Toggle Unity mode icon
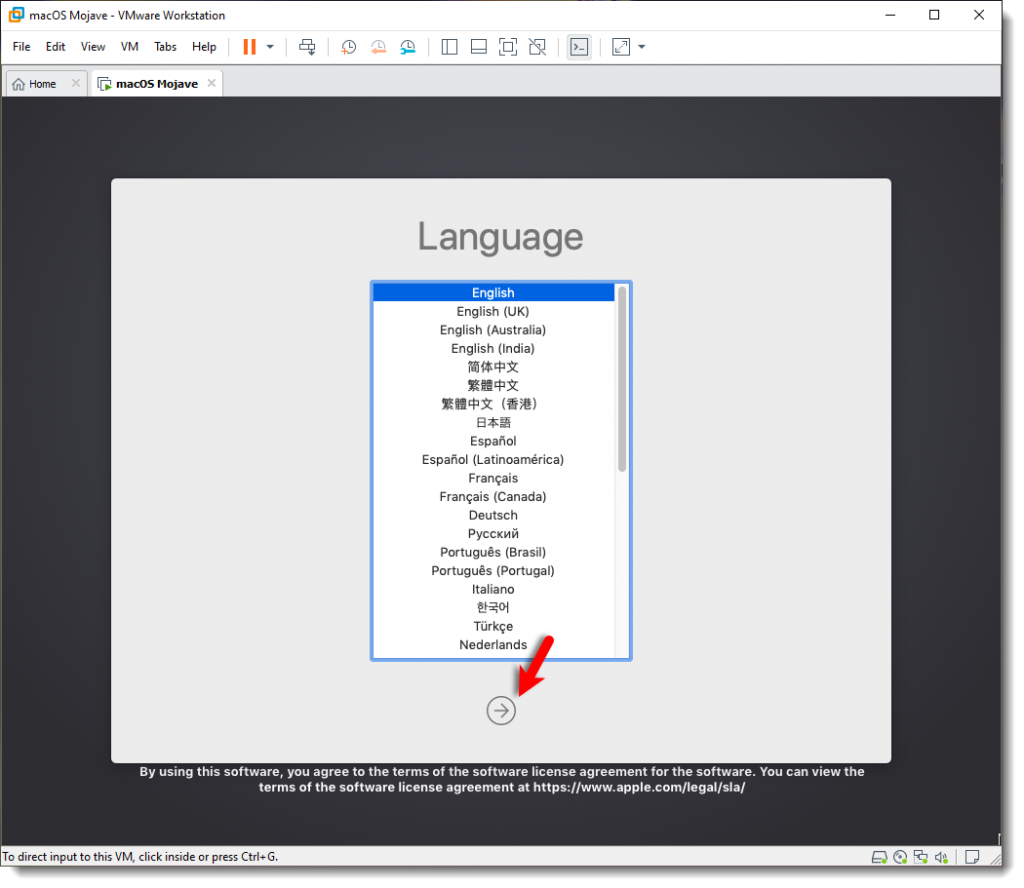This screenshot has height=888, width=1024. (538, 47)
